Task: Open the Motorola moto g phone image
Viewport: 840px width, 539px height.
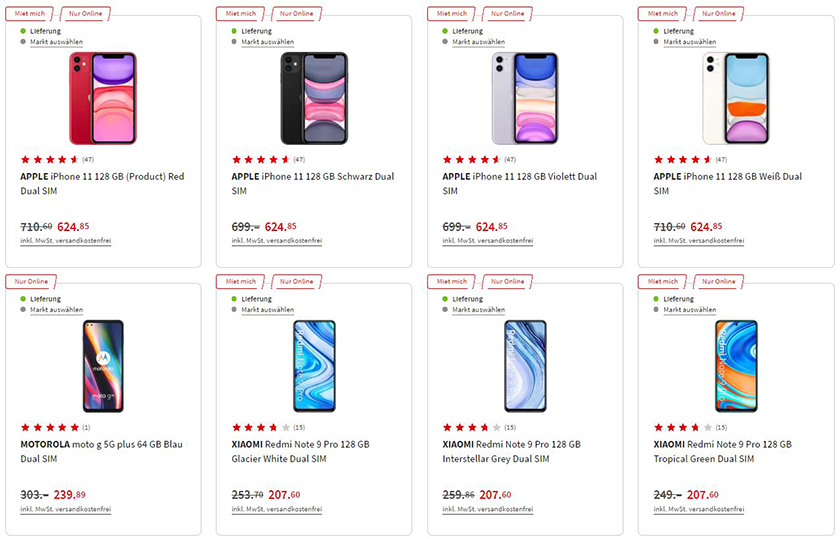Action: point(102,366)
